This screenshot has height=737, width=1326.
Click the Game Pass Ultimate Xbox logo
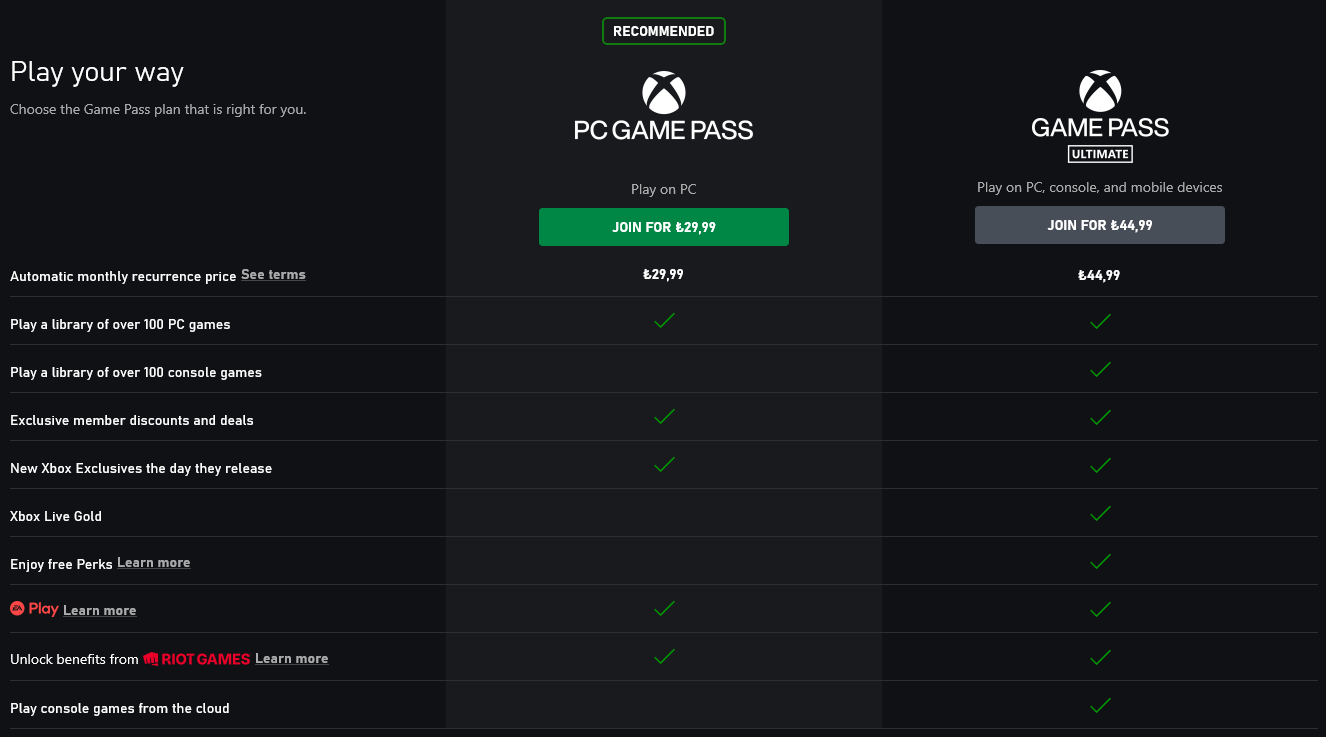1100,91
